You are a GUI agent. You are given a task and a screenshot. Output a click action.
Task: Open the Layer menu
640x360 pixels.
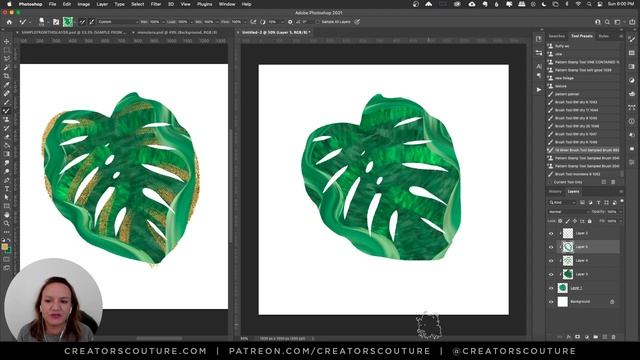[102, 4]
